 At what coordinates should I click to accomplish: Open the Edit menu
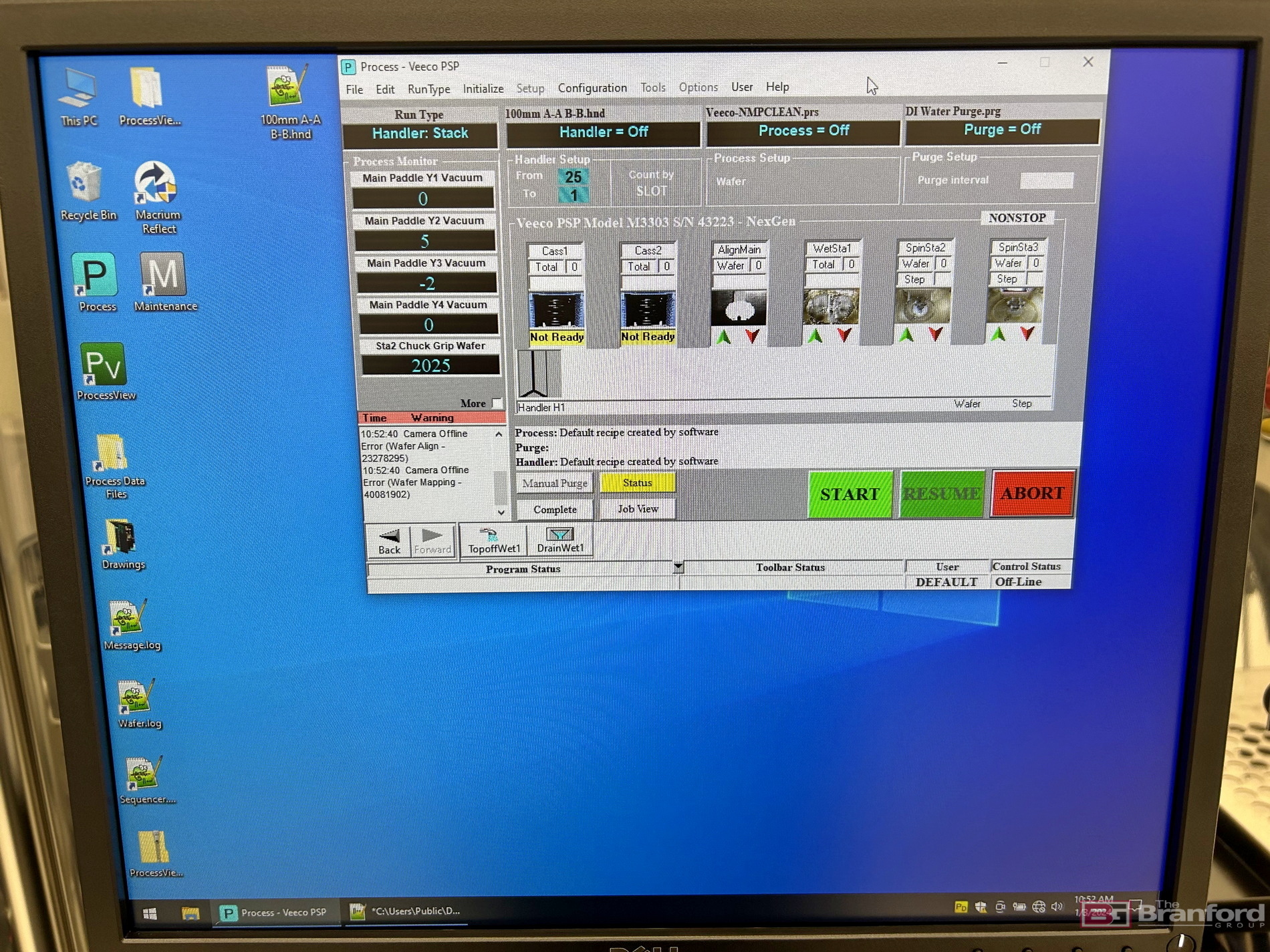[385, 90]
